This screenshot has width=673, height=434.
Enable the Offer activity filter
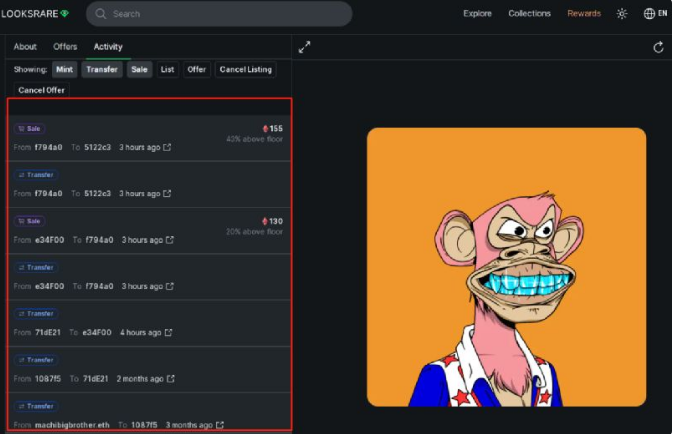(x=197, y=70)
